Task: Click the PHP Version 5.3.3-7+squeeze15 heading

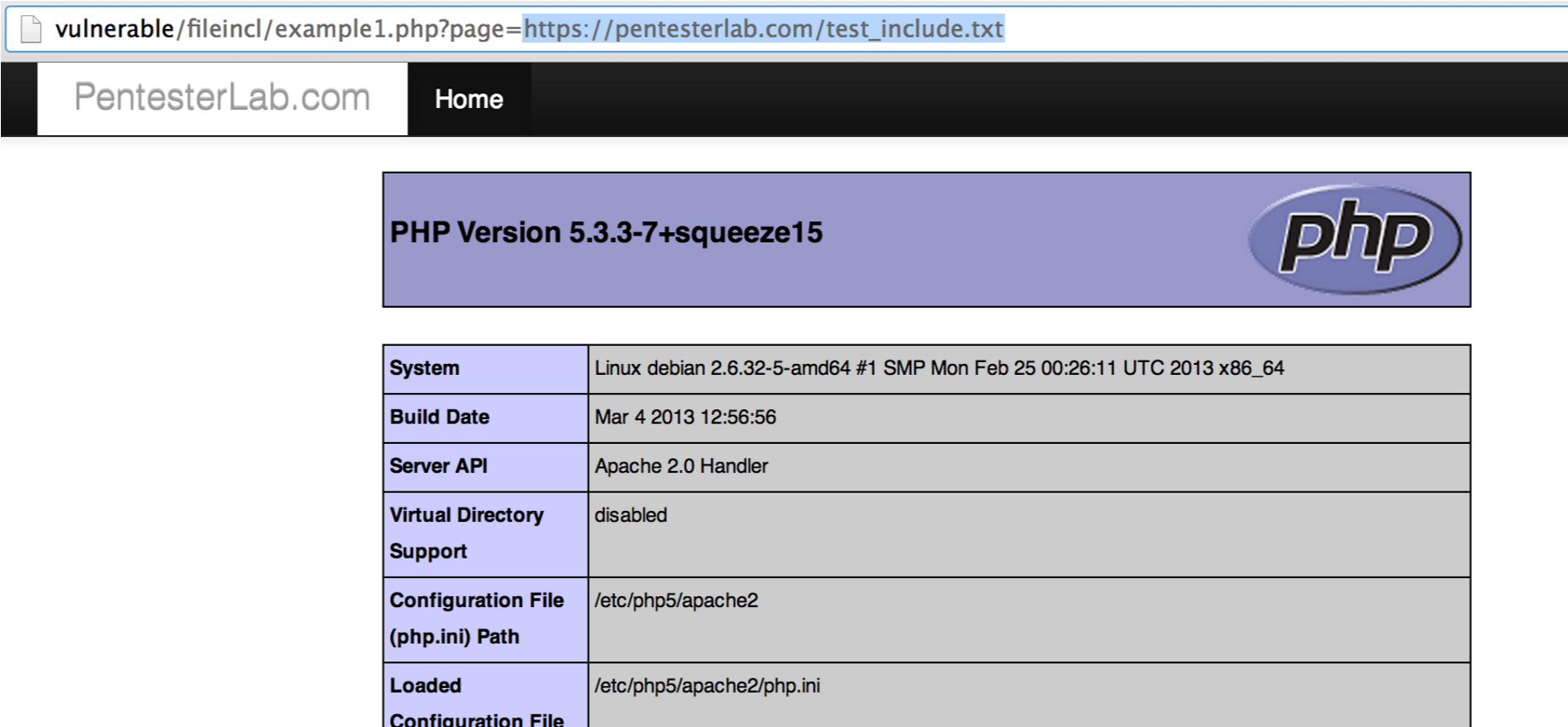Action: click(x=606, y=233)
